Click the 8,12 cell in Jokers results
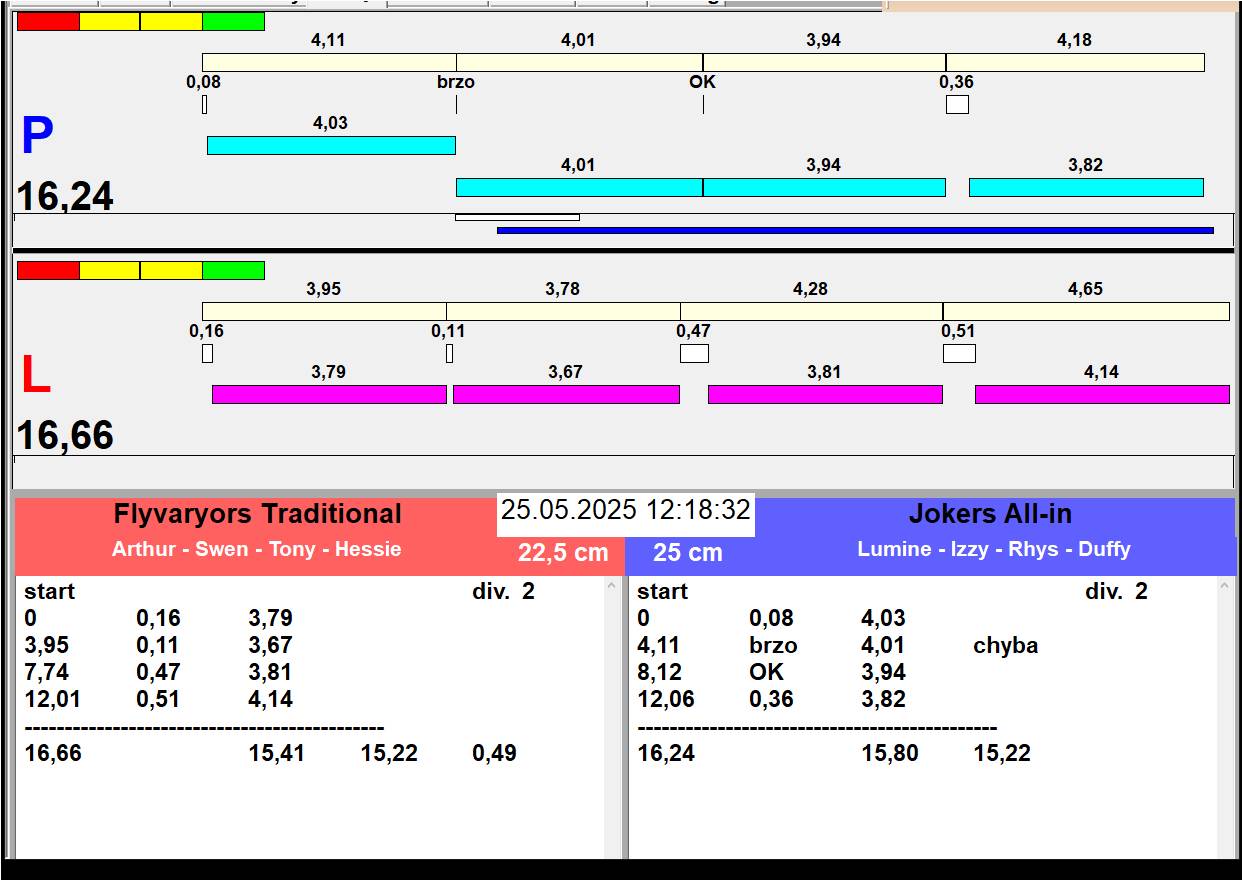 coord(660,673)
